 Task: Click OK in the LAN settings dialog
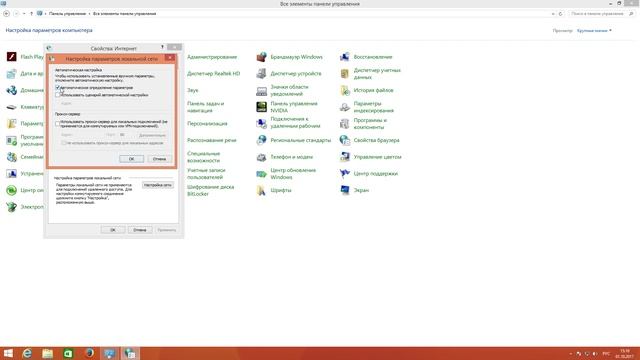131,159
